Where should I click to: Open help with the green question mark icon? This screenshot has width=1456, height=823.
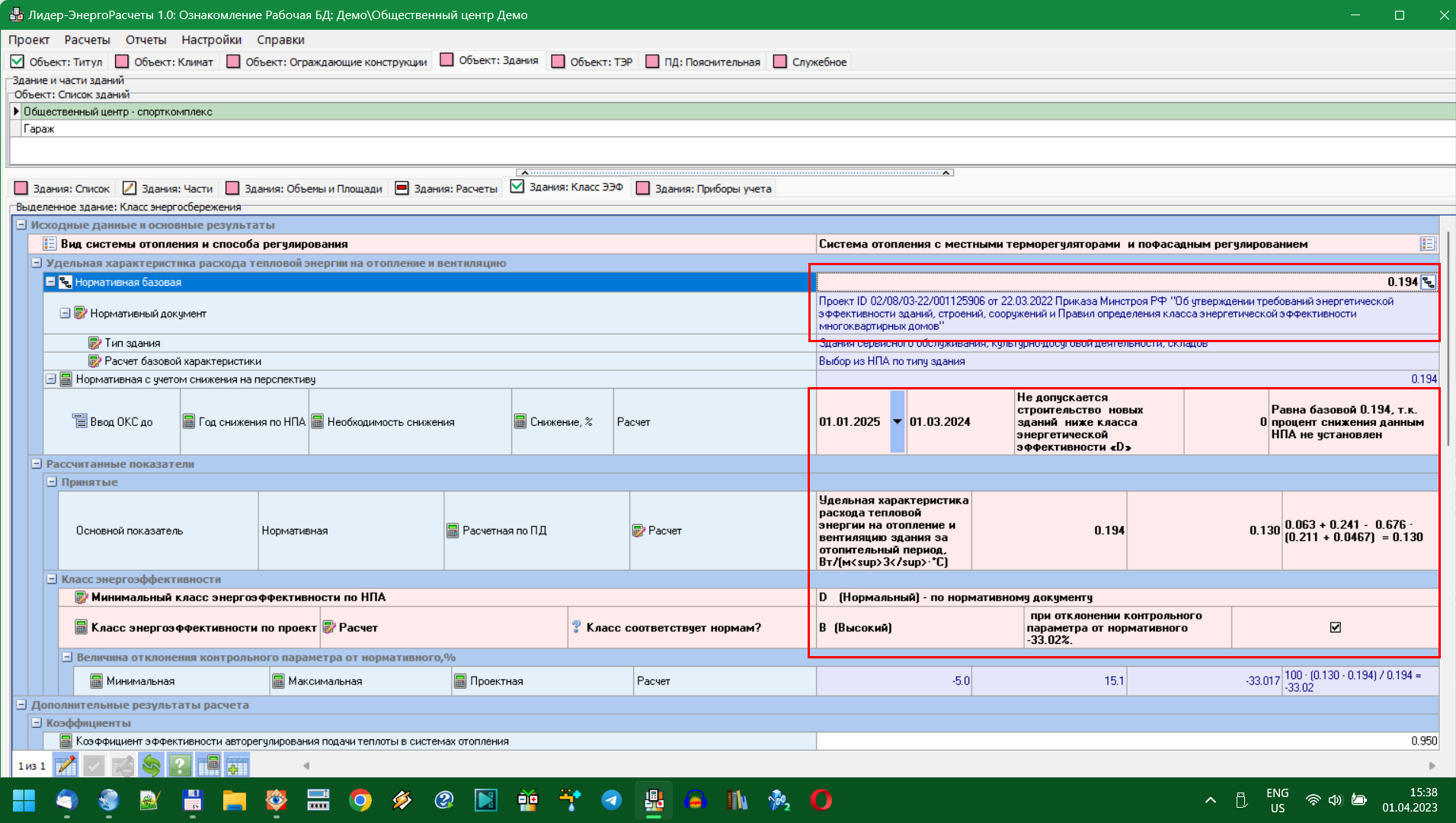click(x=179, y=765)
